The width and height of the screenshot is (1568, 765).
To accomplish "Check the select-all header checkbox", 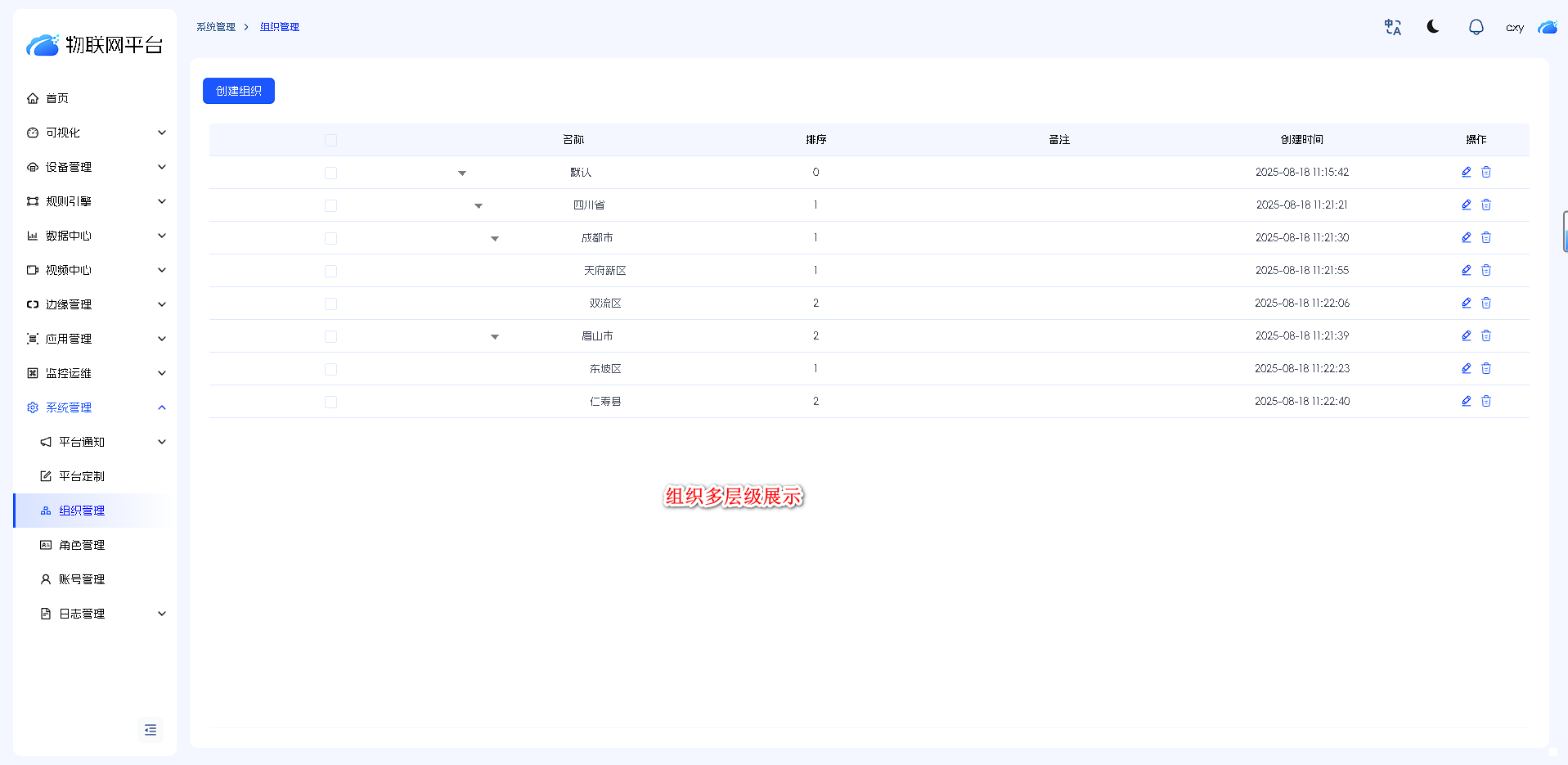I will click(330, 140).
